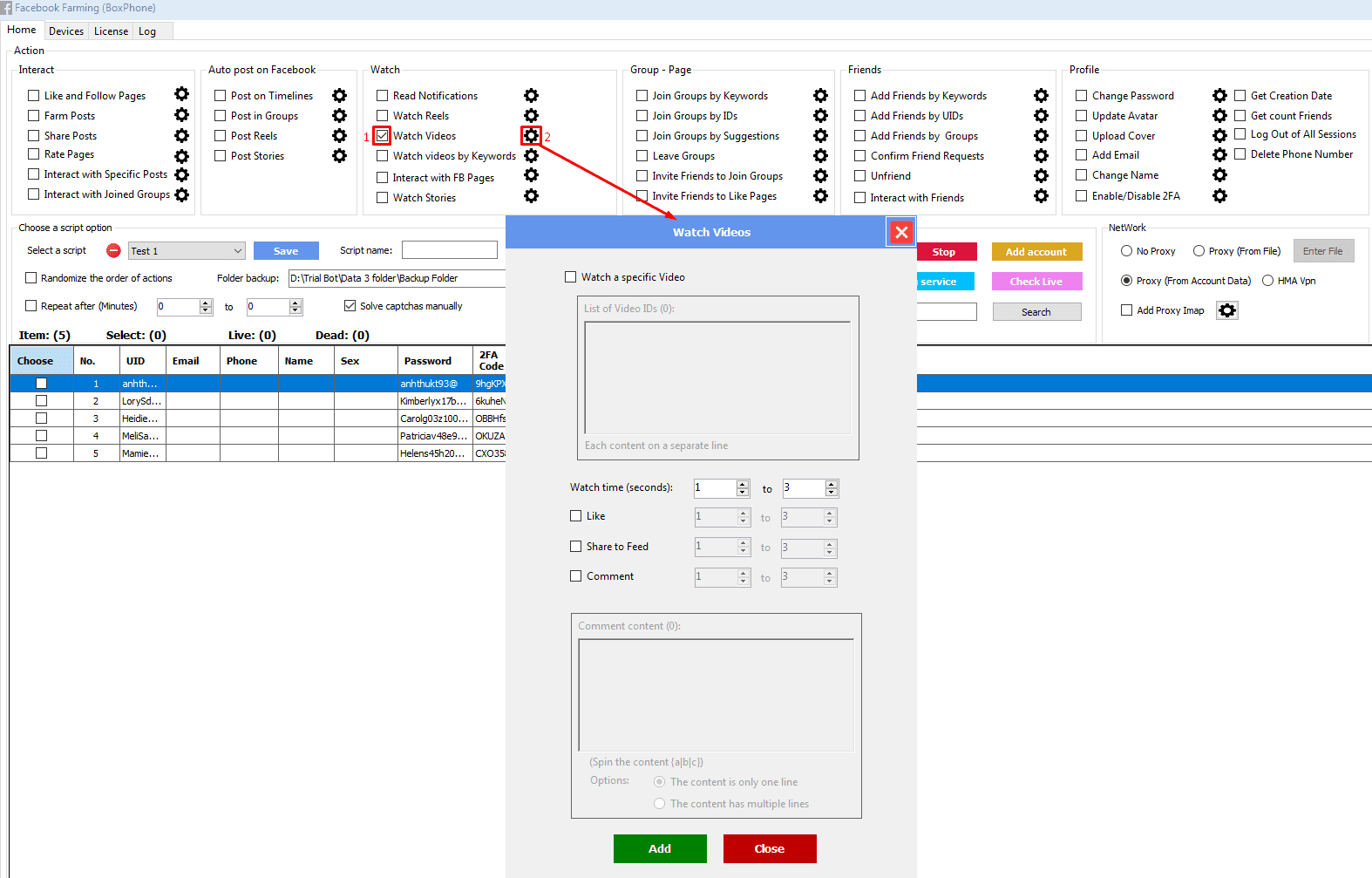Check Repeat after (Minutes) option

point(31,306)
